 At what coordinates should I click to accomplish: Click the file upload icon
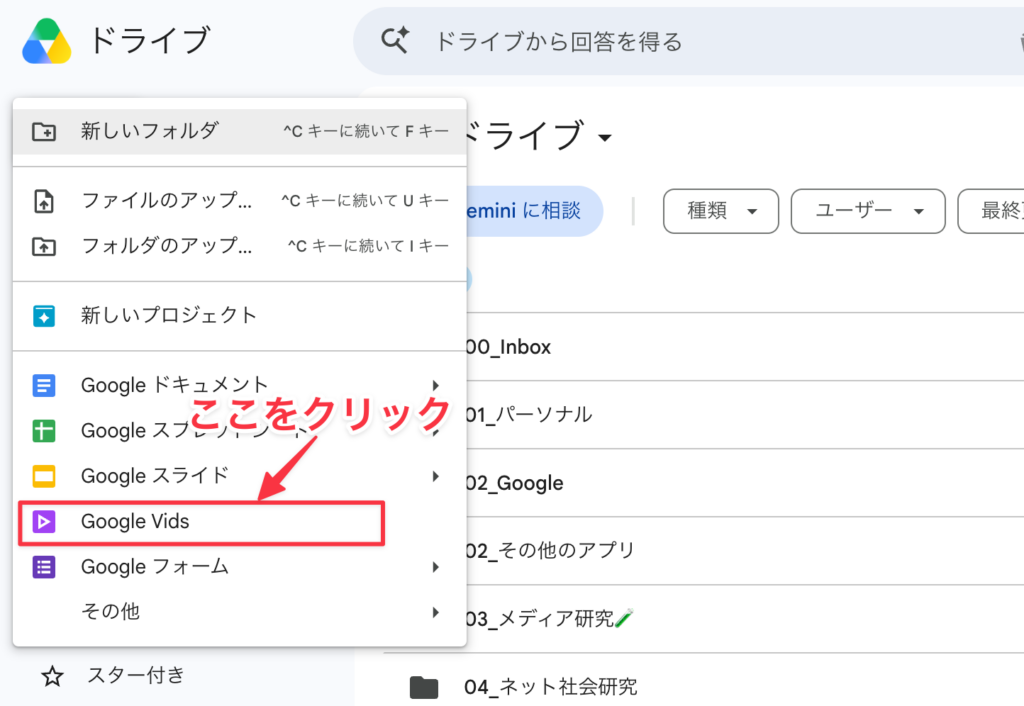click(x=44, y=201)
